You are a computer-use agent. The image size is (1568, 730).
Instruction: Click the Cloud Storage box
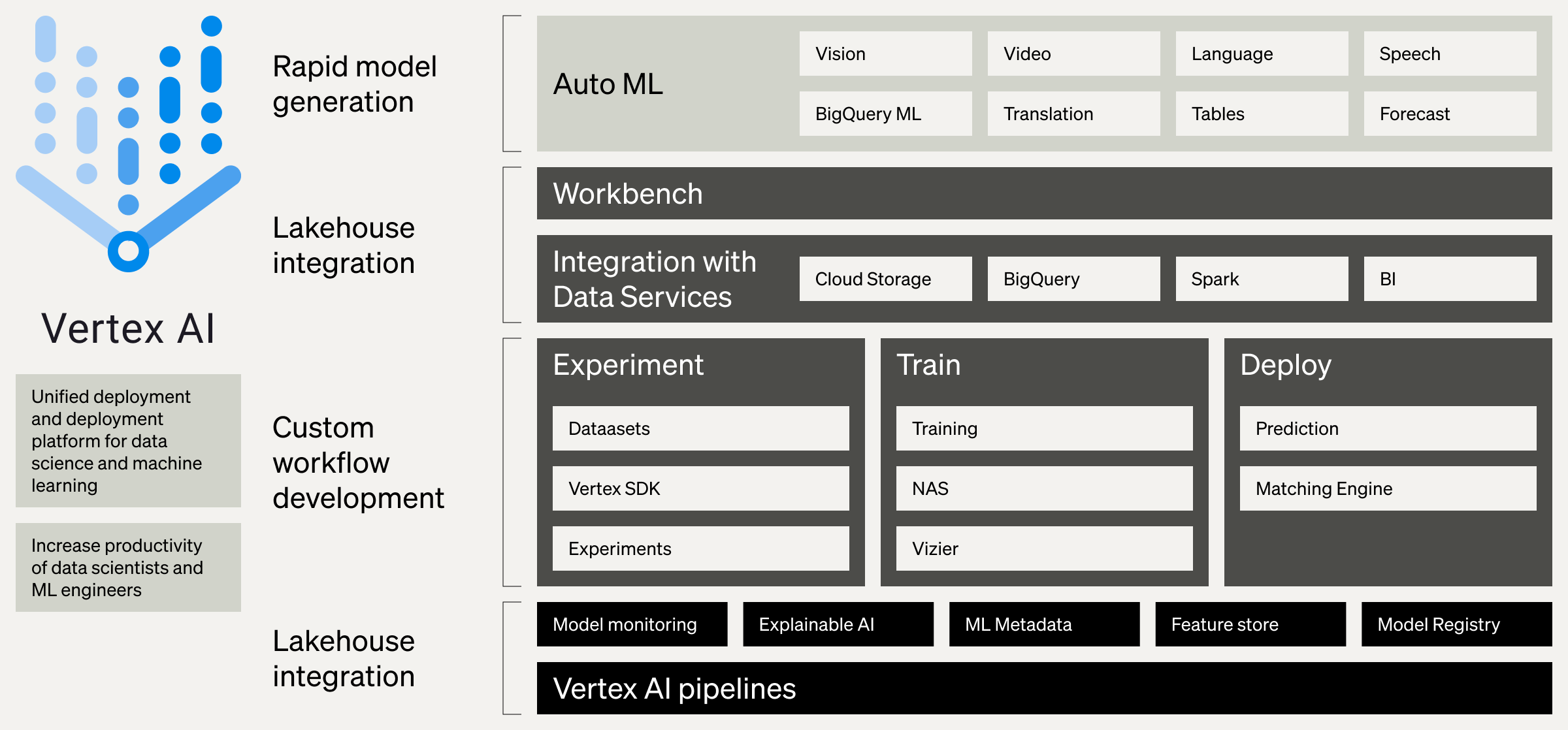(x=885, y=279)
